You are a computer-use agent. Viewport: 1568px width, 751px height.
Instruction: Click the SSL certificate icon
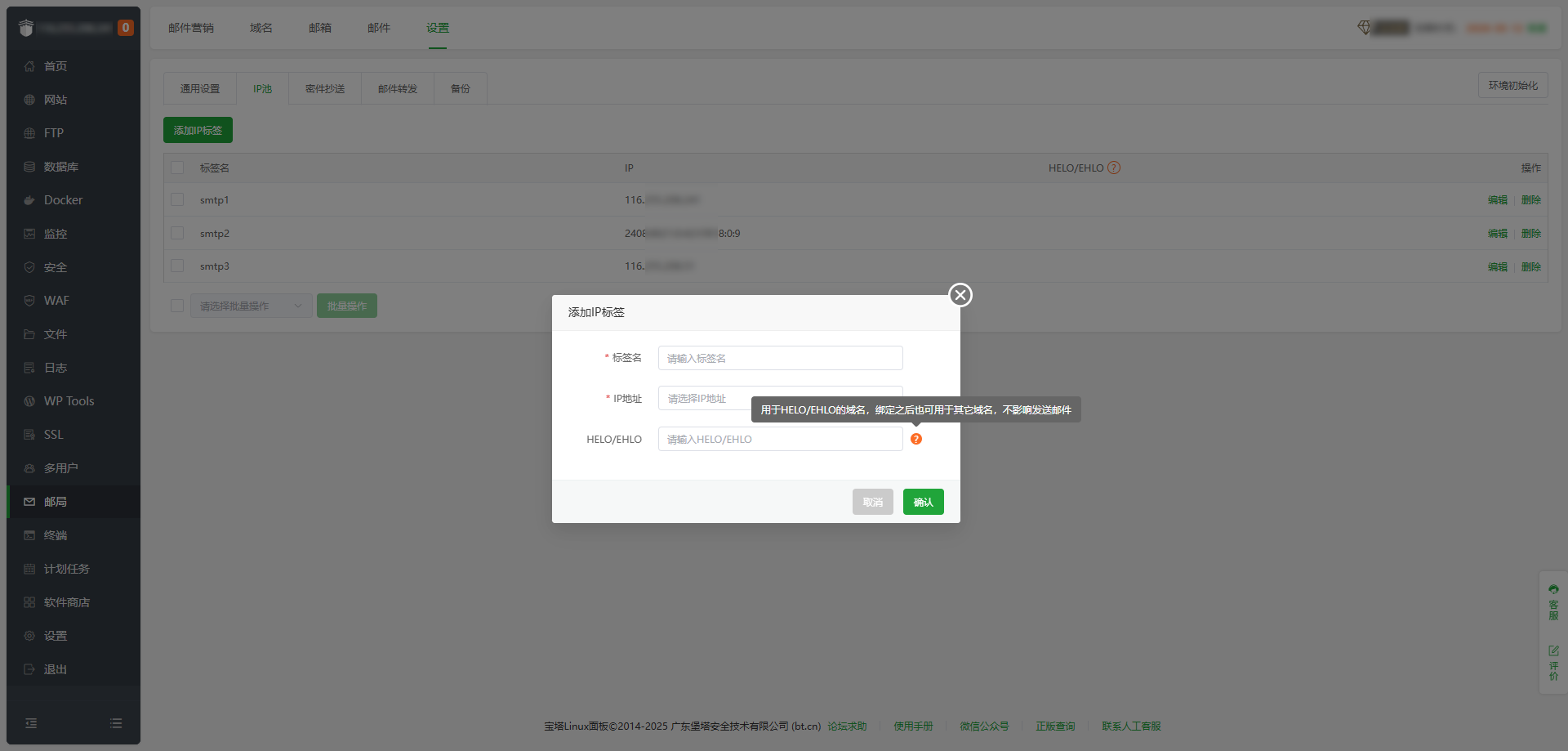coord(29,435)
